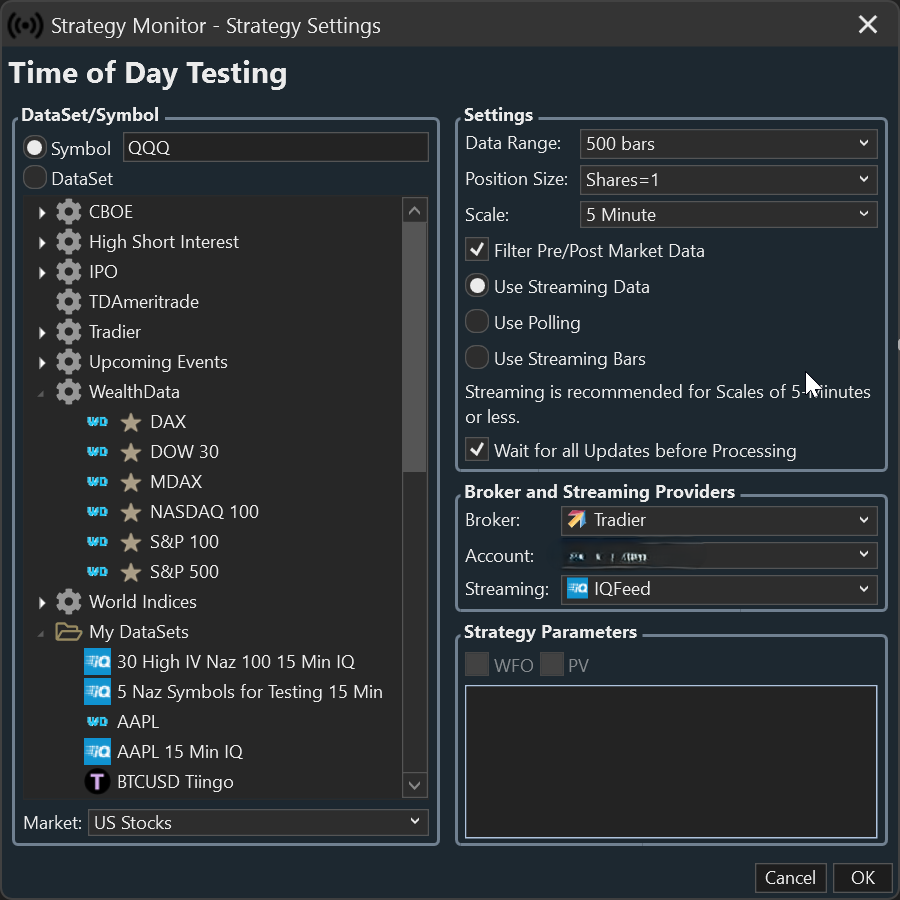900x900 pixels.
Task: Click the Symbol text field containing QQQ
Action: [x=276, y=147]
